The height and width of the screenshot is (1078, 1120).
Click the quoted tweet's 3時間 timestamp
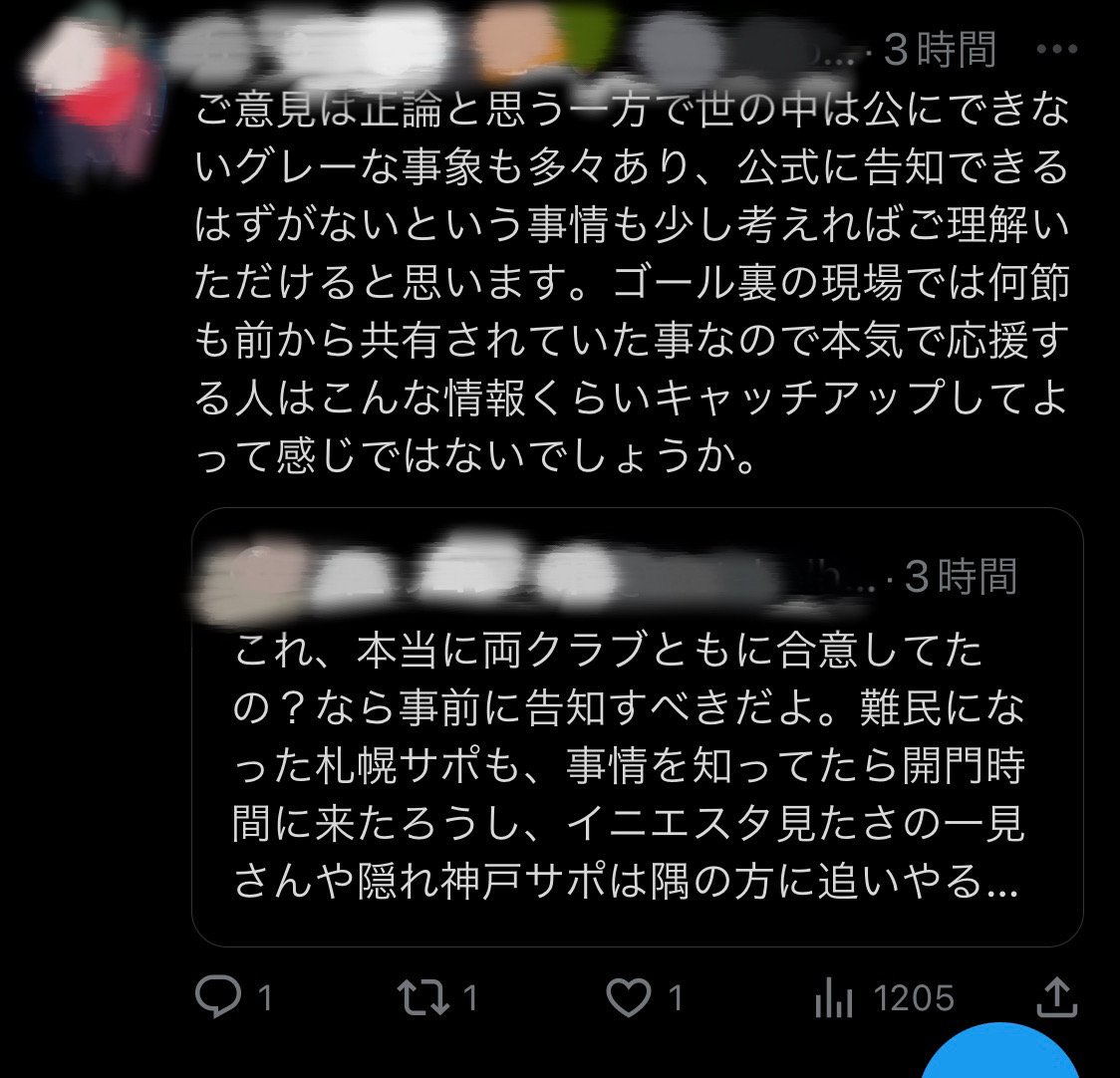pyautogui.click(x=960, y=576)
